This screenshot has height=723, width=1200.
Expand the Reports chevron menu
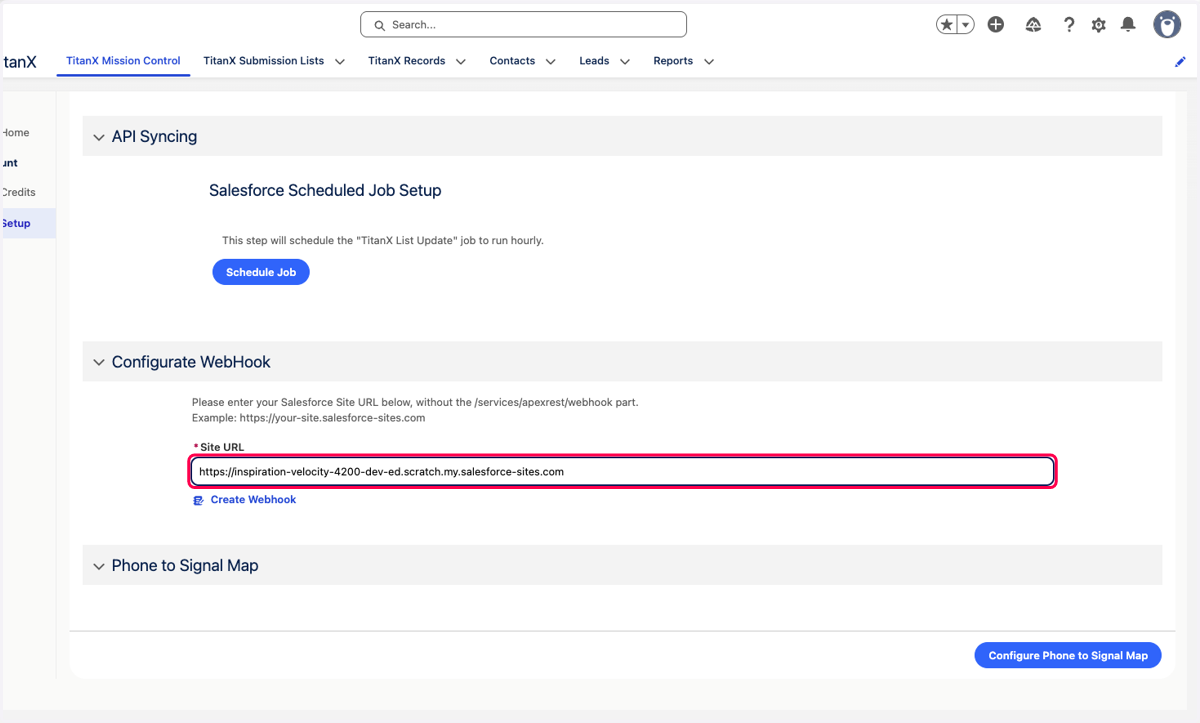(x=709, y=62)
